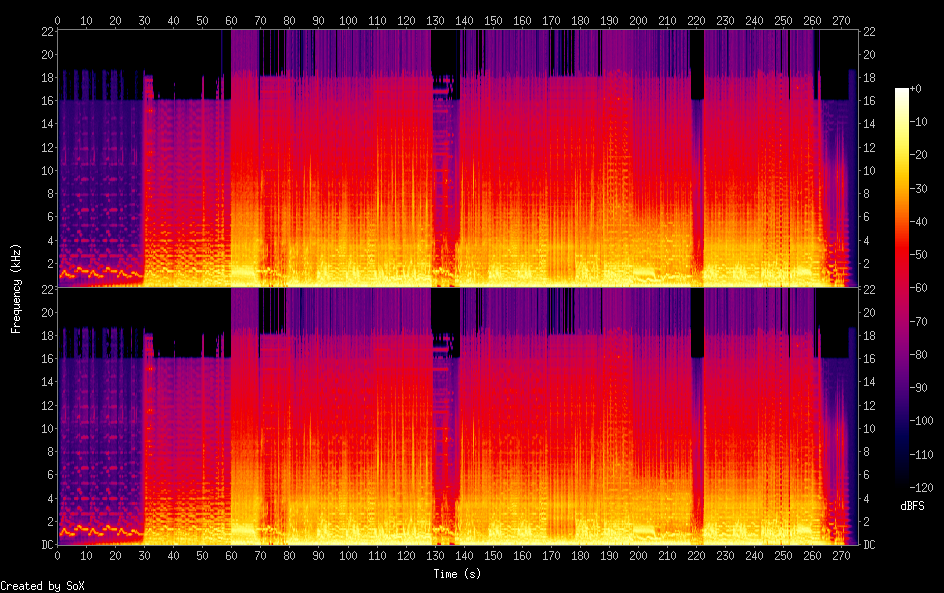This screenshot has width=944, height=593.
Task: Click the "Created by SoX" credit text
Action: (x=42, y=586)
